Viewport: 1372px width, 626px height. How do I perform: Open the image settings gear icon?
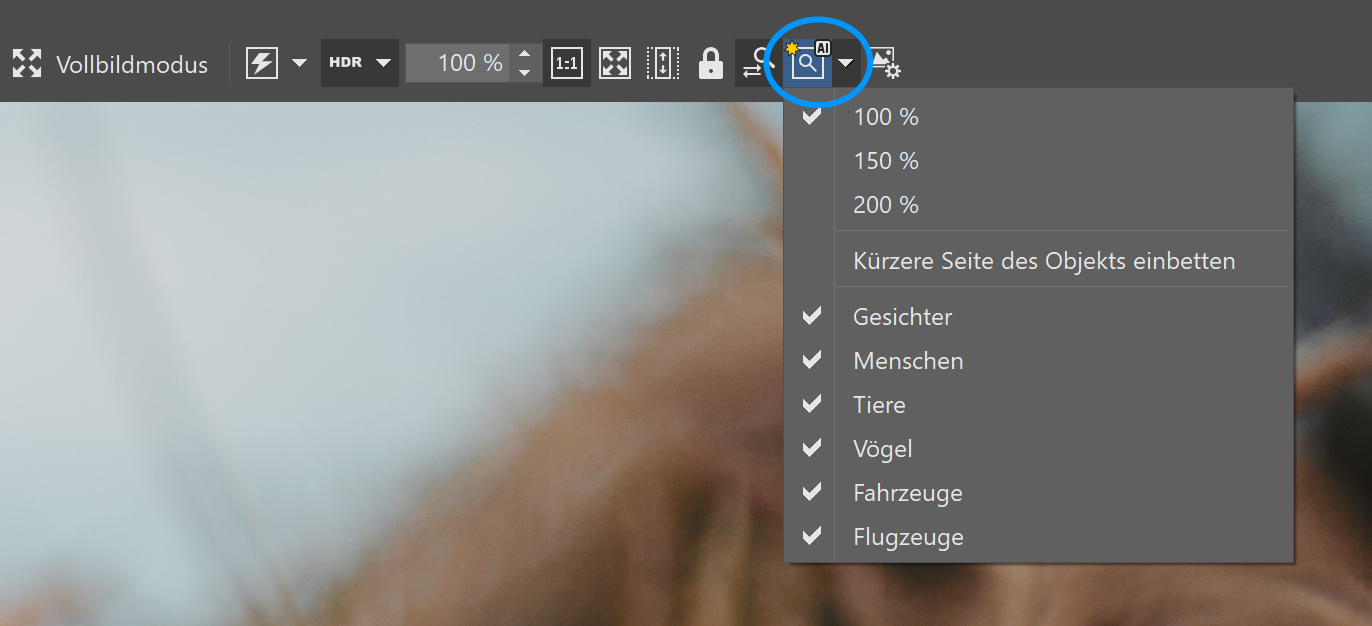click(x=886, y=64)
